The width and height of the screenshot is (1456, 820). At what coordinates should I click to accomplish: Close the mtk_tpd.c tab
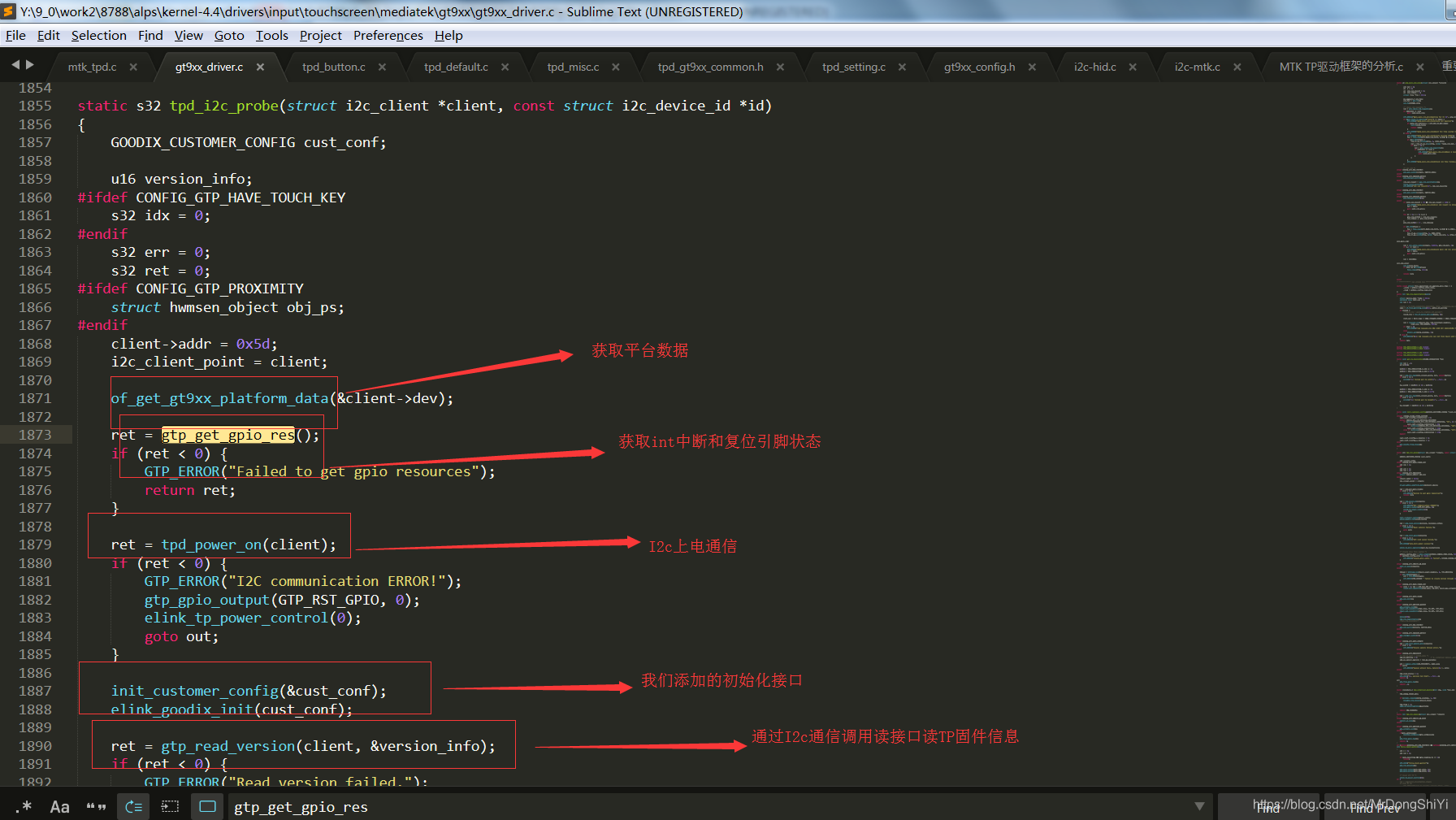[x=133, y=67]
